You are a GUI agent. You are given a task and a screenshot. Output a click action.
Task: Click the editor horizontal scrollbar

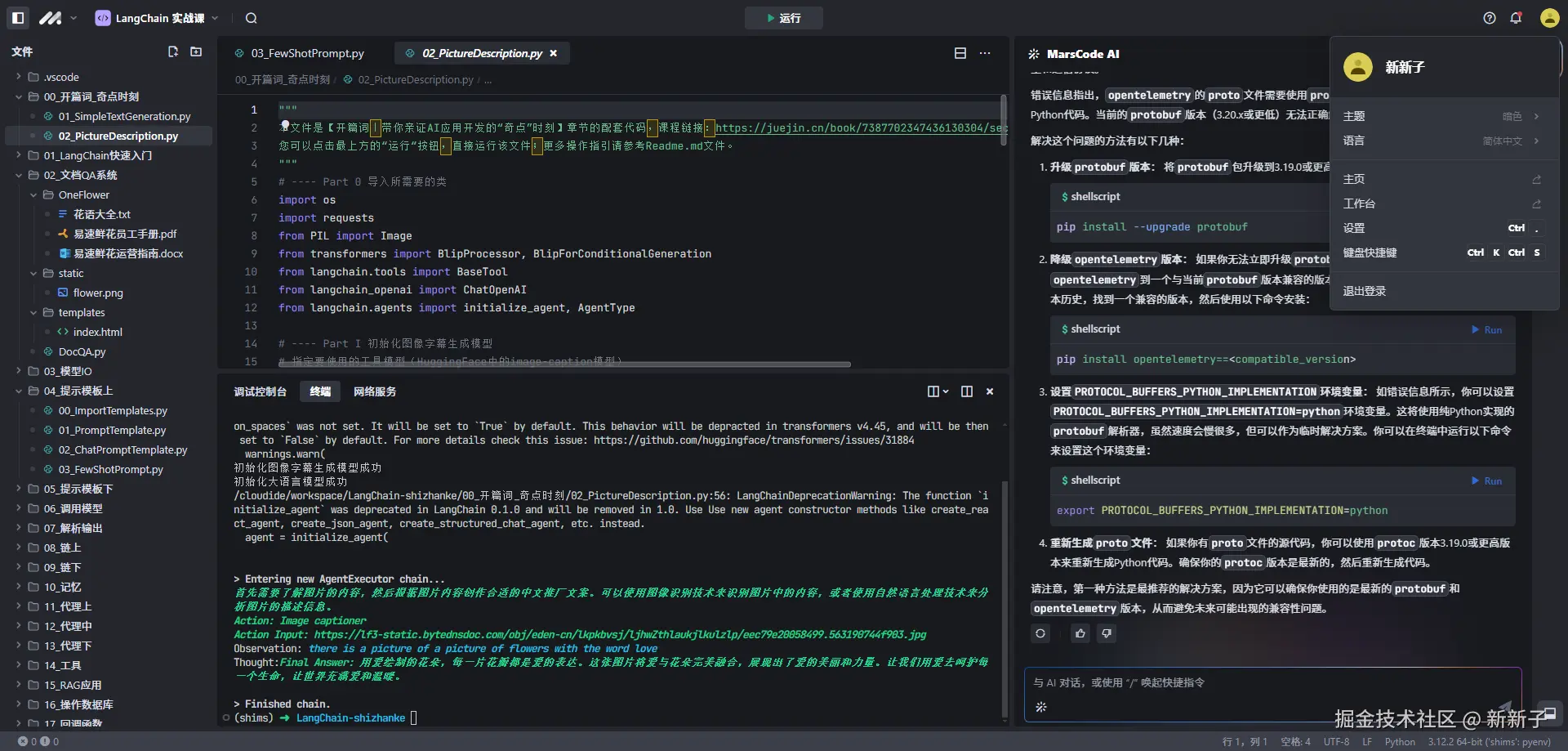tap(563, 364)
